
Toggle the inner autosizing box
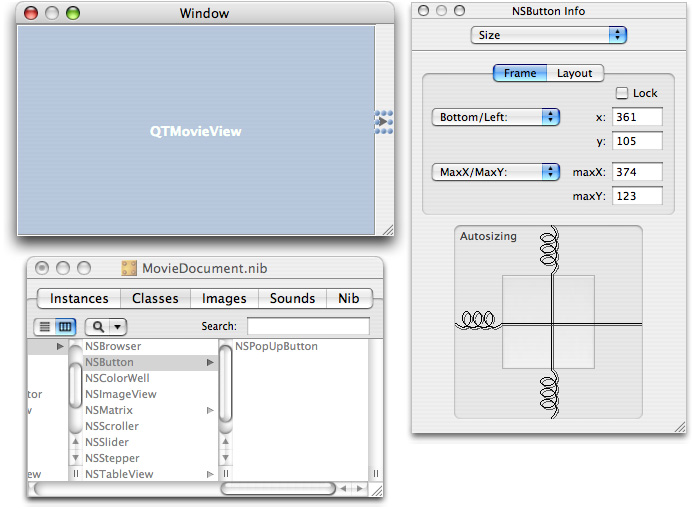point(549,322)
